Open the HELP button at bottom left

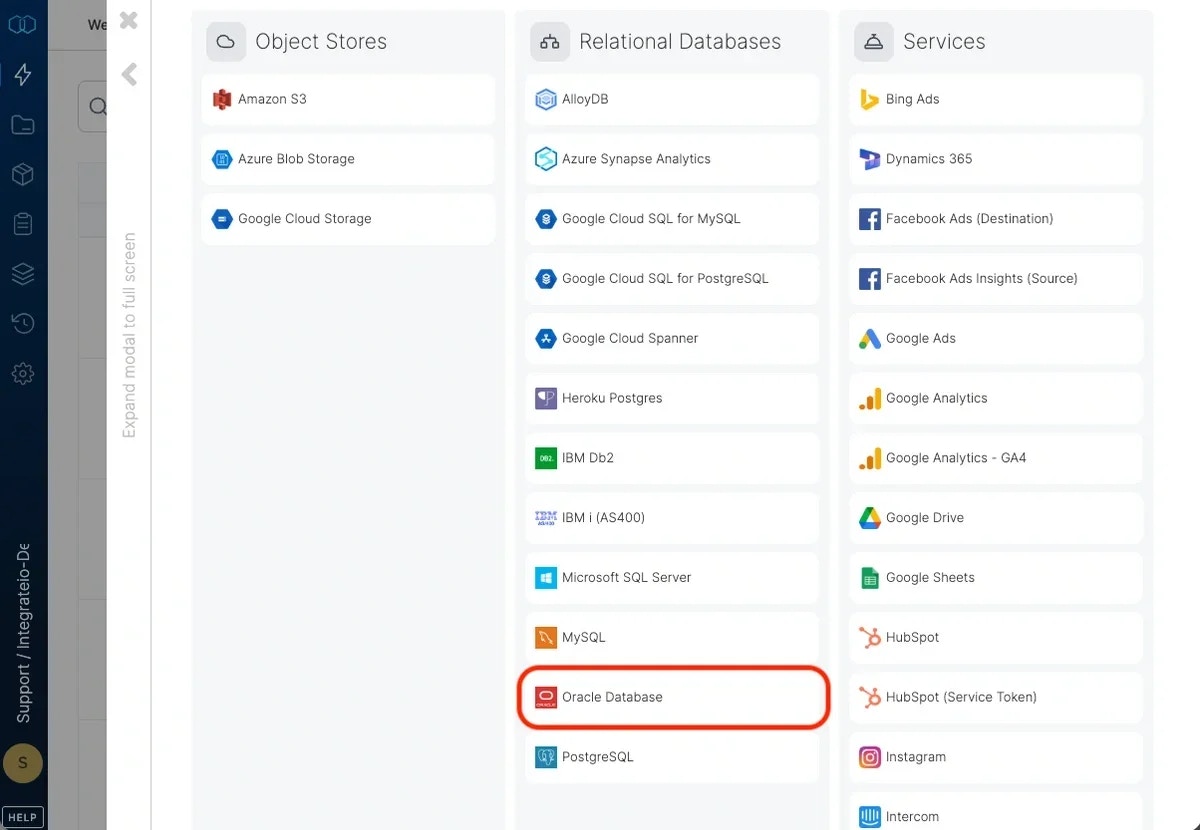tap(22, 816)
